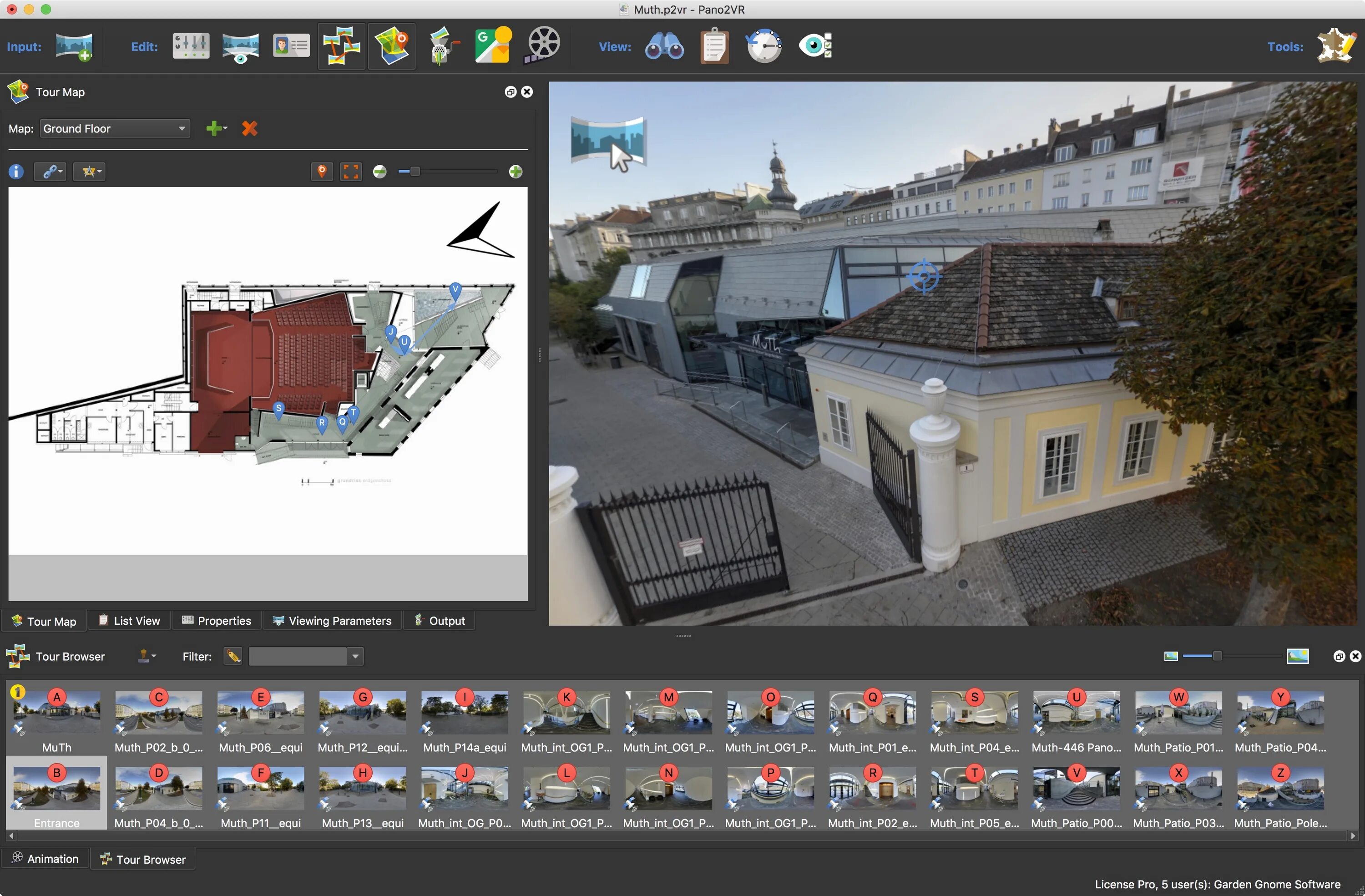The height and width of the screenshot is (896, 1365).
Task: Open the Tour Browser filter combo box
Action: click(305, 656)
